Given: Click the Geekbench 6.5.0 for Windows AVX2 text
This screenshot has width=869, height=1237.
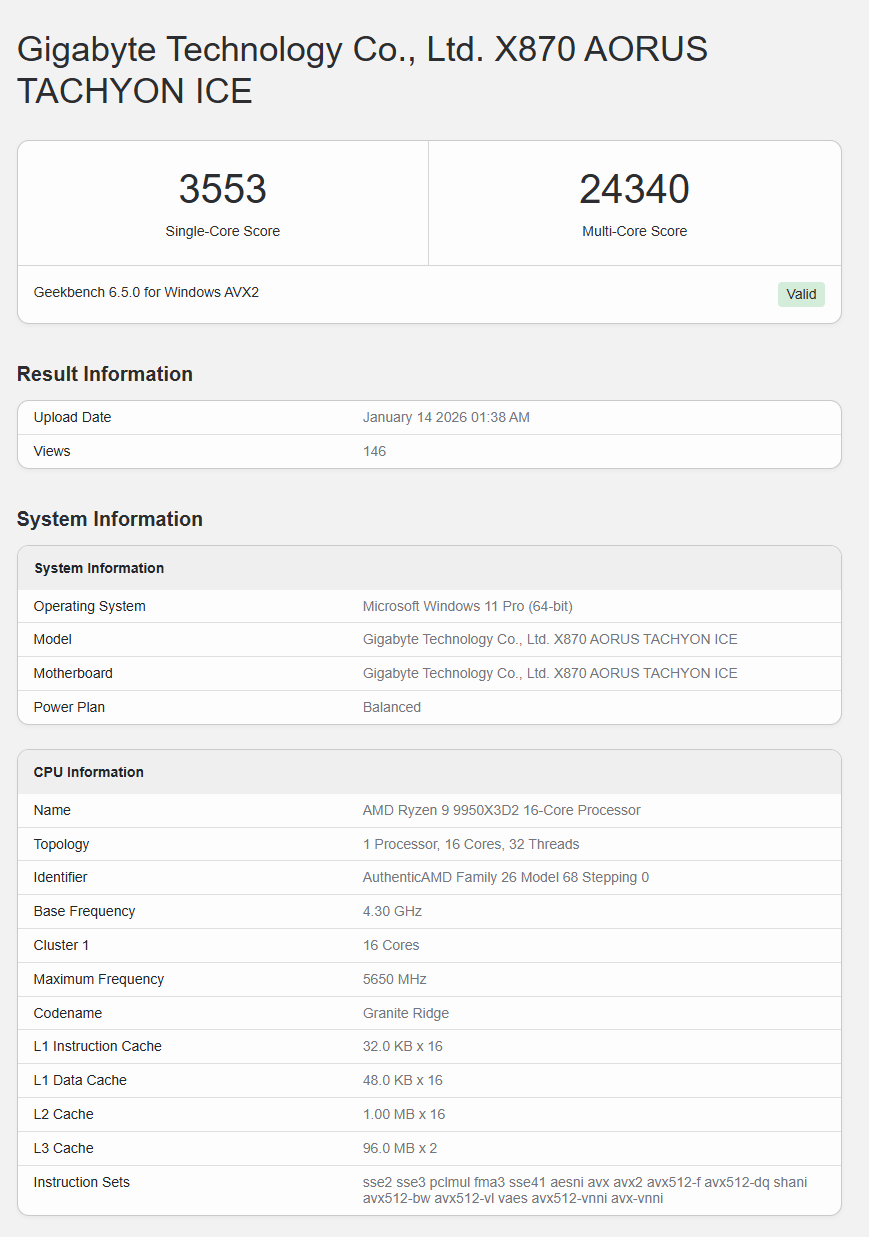Looking at the screenshot, I should coord(146,292).
